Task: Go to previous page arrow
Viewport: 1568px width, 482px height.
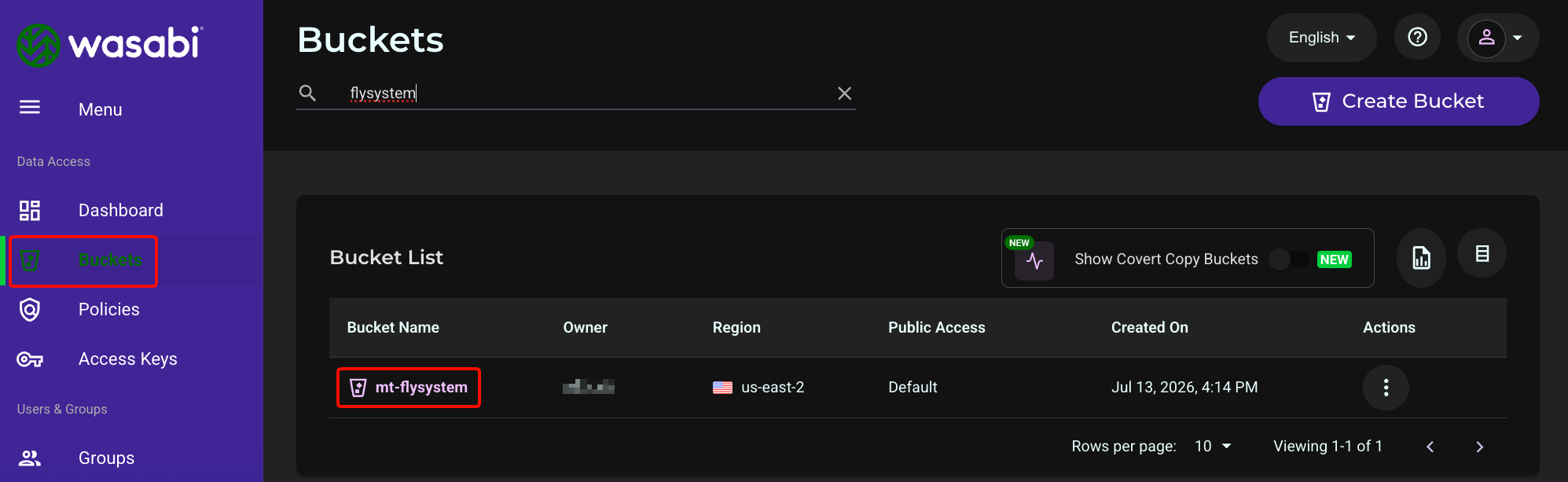Action: tap(1430, 447)
